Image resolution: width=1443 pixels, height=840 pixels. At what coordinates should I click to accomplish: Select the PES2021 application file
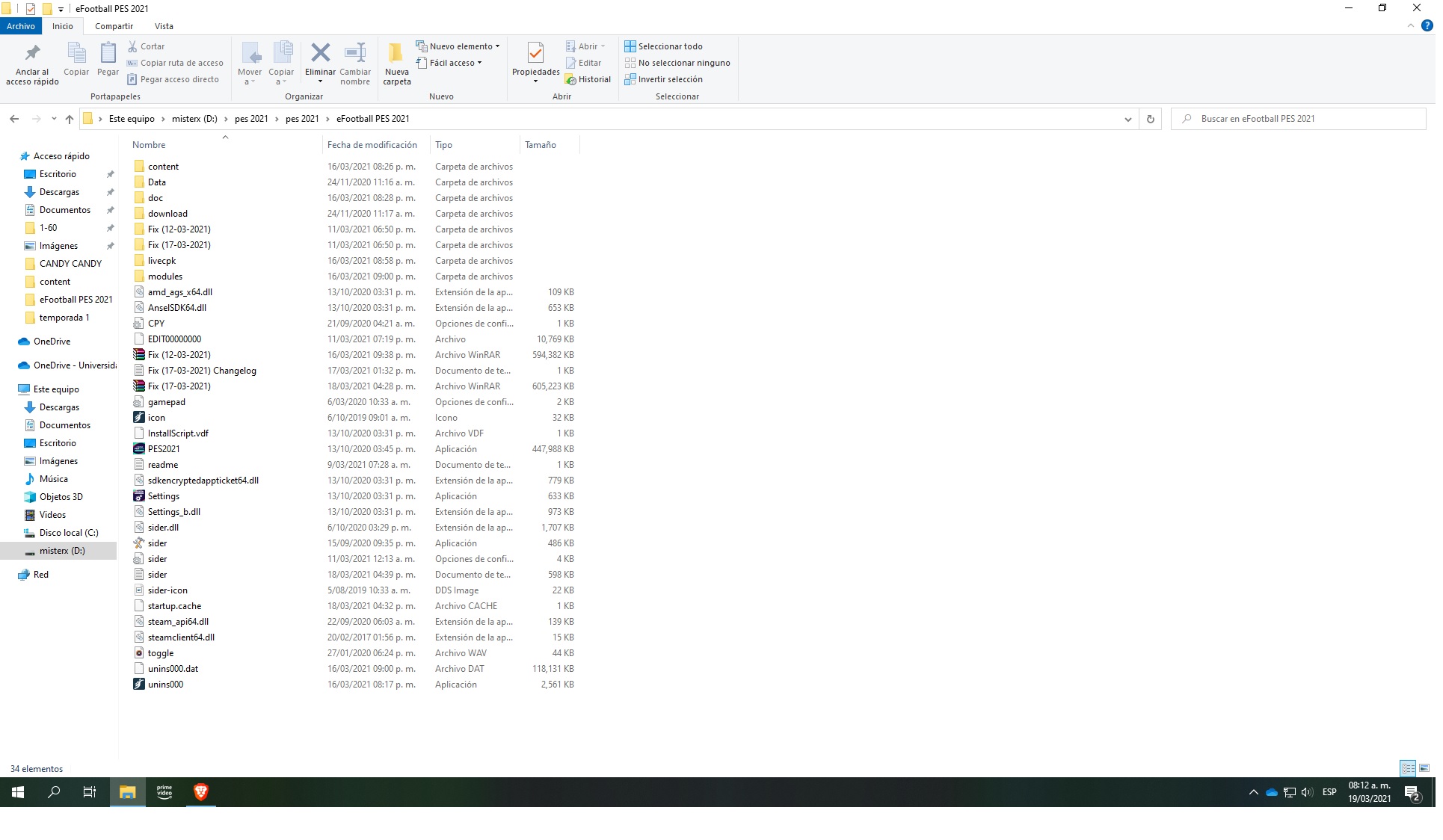point(164,449)
